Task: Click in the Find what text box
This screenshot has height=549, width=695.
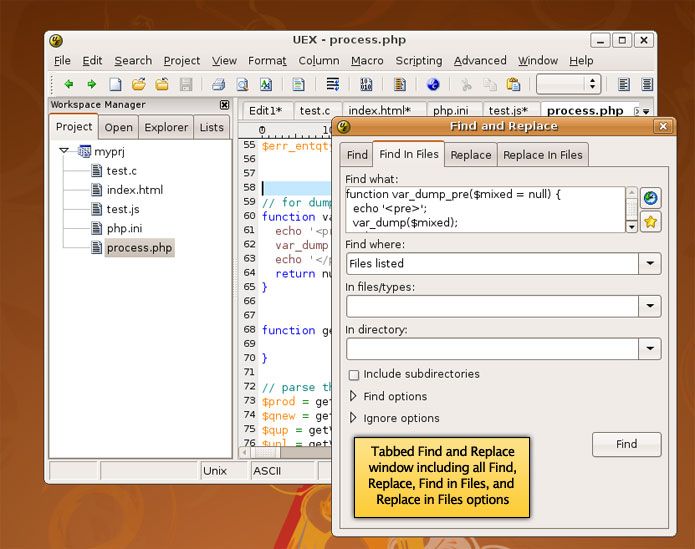Action: pos(485,210)
